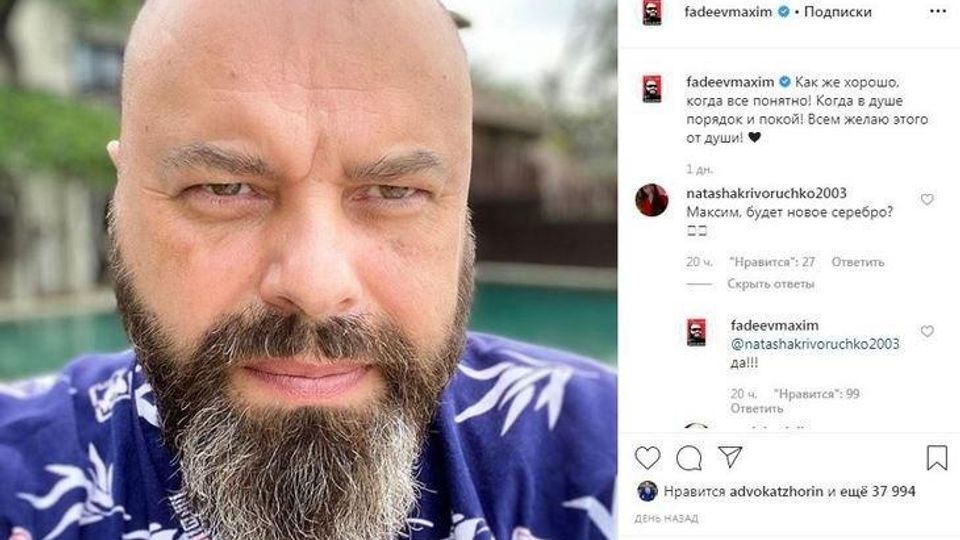Like fadeevmaxim's reply 'да!!!' heart
The image size is (960, 540).
point(927,331)
